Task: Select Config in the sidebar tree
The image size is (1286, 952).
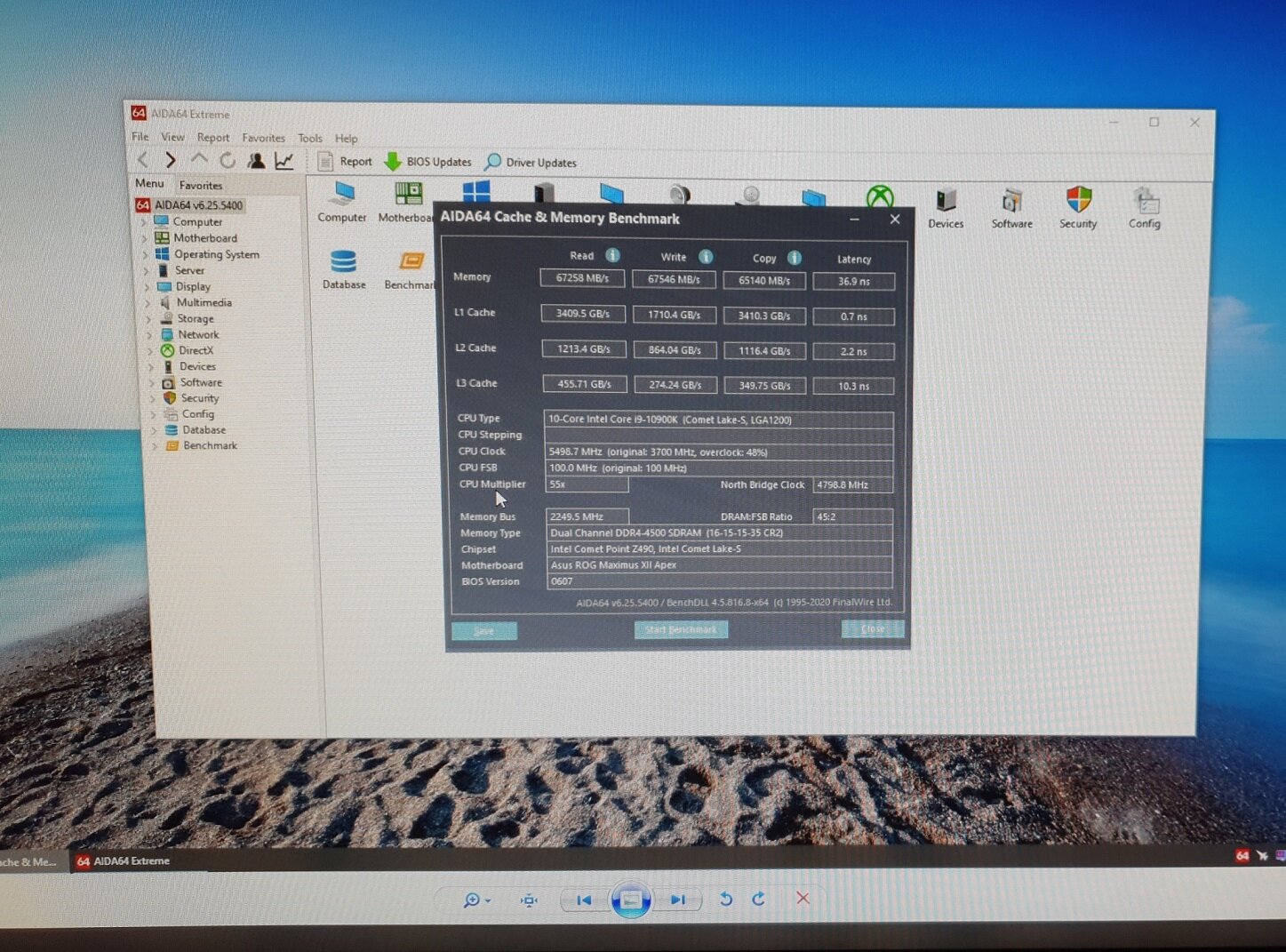Action: (197, 414)
